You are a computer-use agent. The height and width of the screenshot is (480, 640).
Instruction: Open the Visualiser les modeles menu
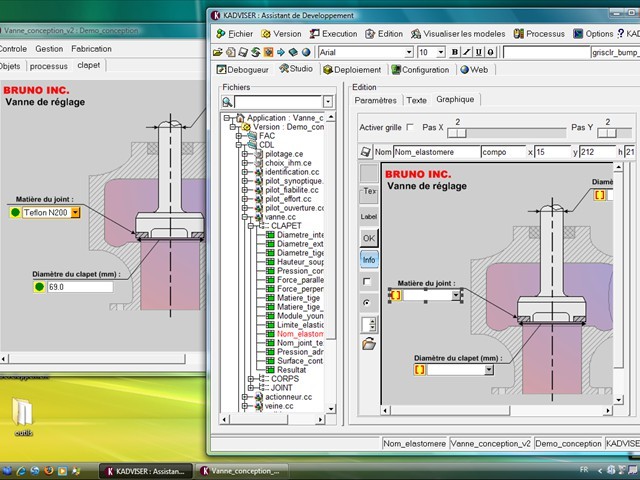(x=458, y=34)
